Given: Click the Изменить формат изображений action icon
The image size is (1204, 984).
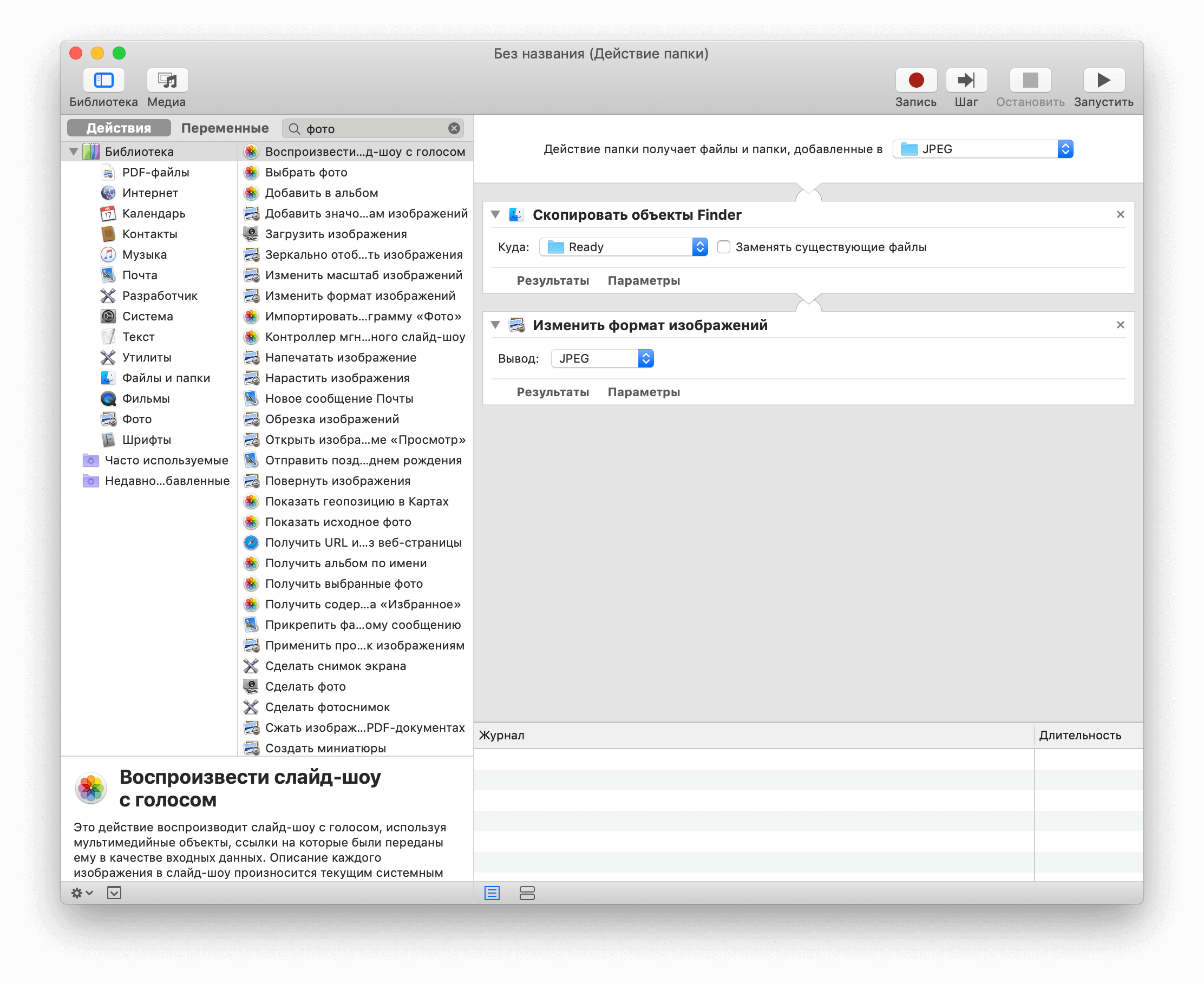Looking at the screenshot, I should 516,325.
